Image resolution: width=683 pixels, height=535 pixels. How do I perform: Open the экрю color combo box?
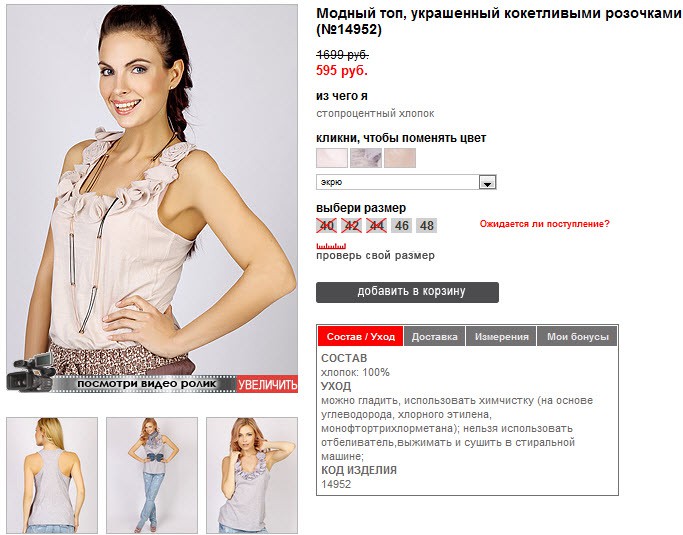tap(406, 182)
